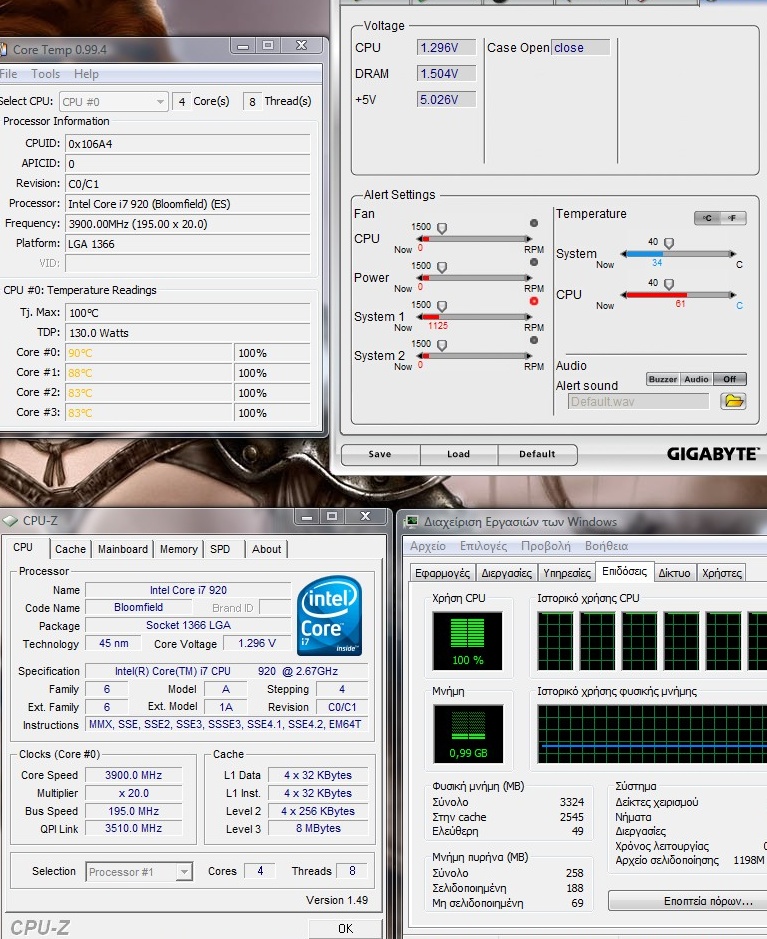Open the About tab in CPU-Z

coord(266,549)
